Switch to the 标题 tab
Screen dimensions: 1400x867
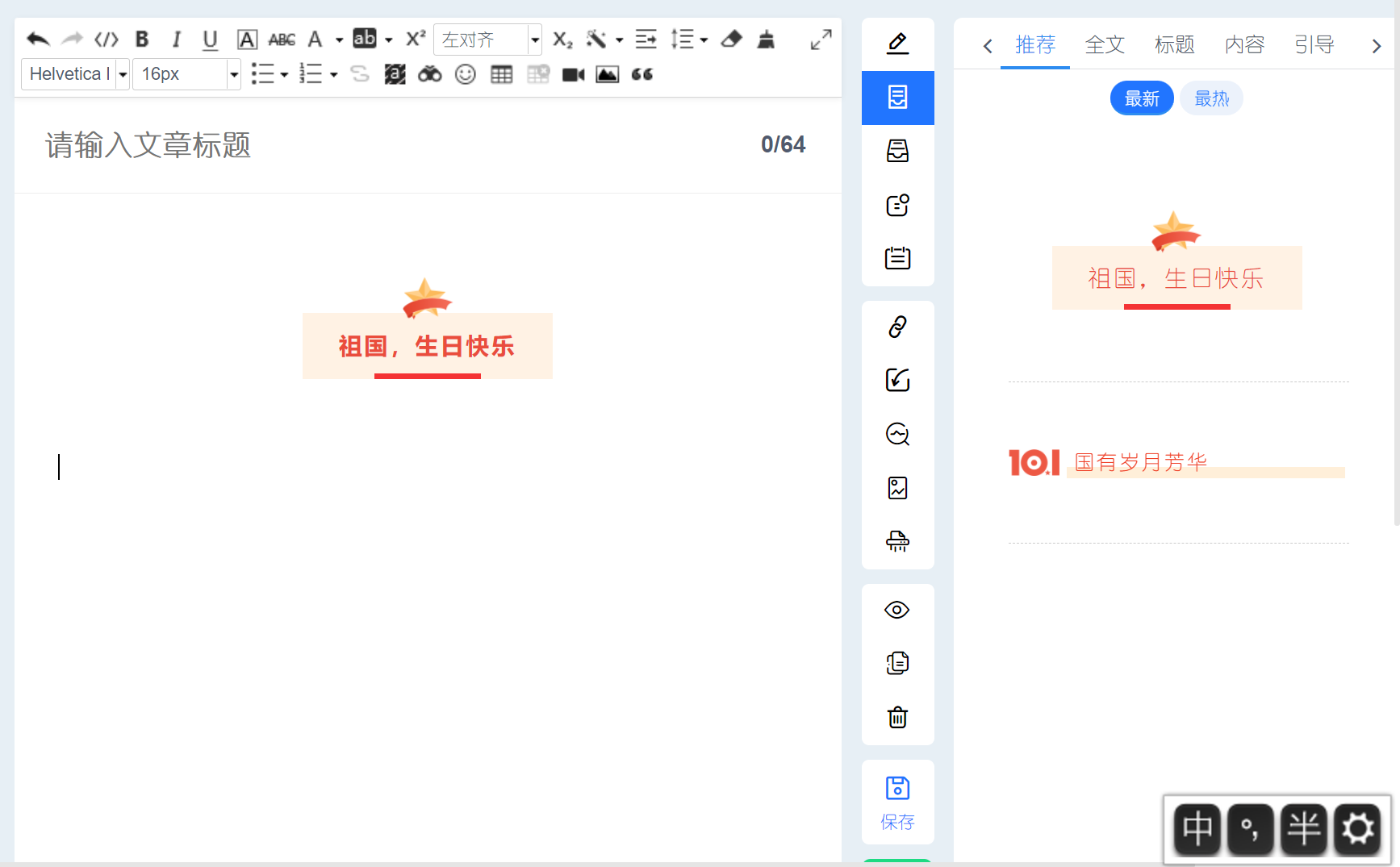[x=1174, y=45]
